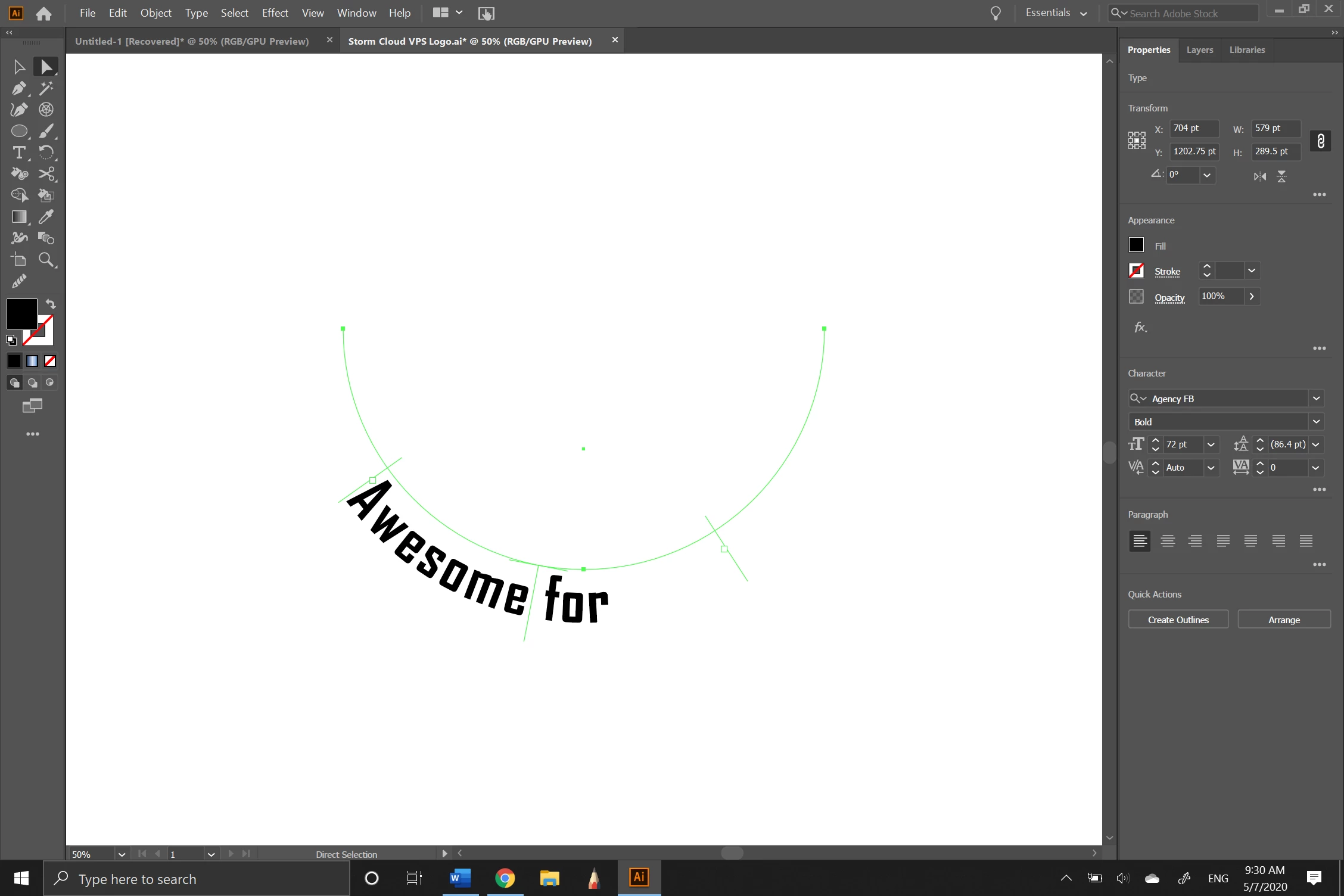The height and width of the screenshot is (896, 1344).
Task: Expand the Agency FB font dropdown
Action: point(1316,399)
